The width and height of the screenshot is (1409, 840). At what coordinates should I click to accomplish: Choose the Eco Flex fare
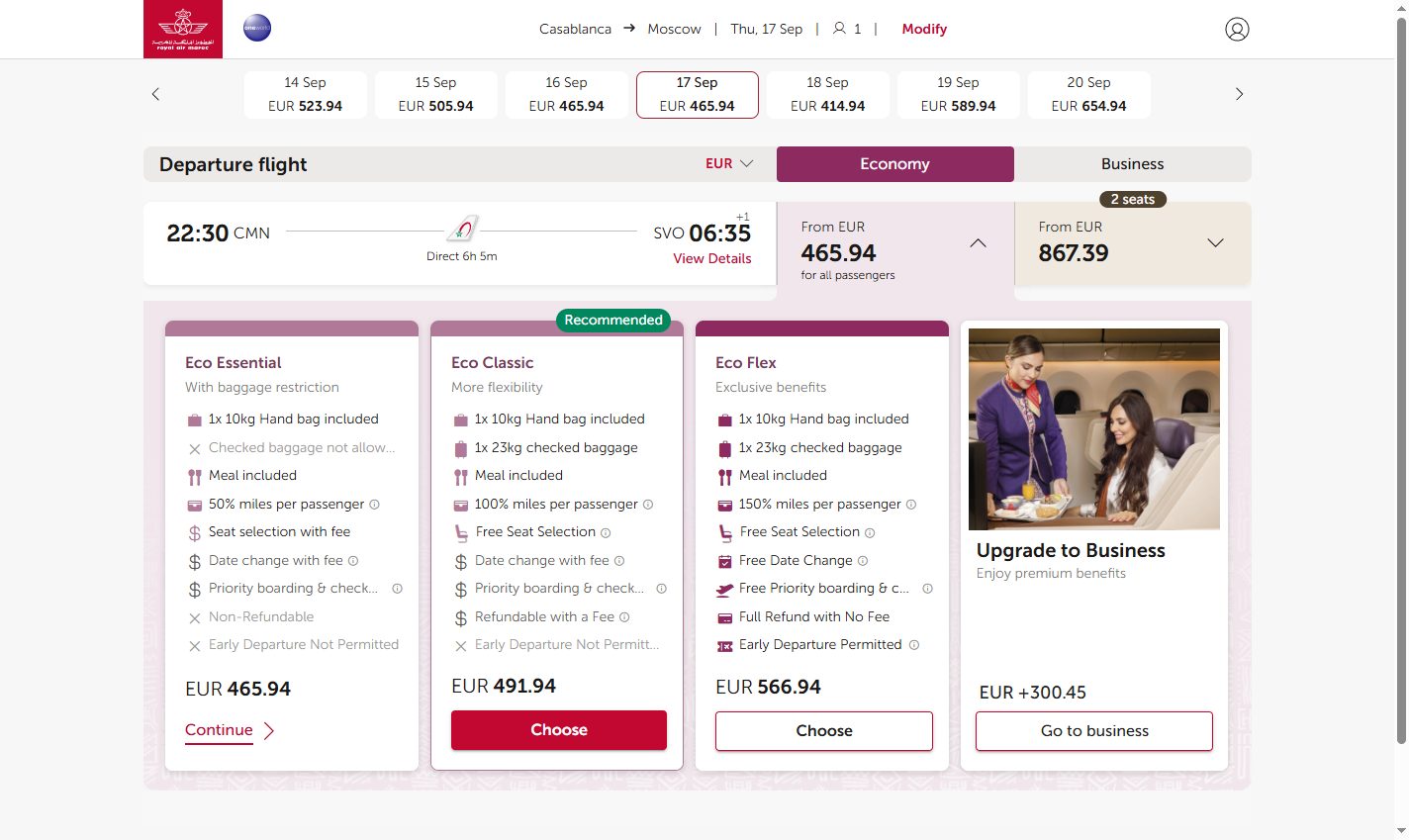click(824, 731)
